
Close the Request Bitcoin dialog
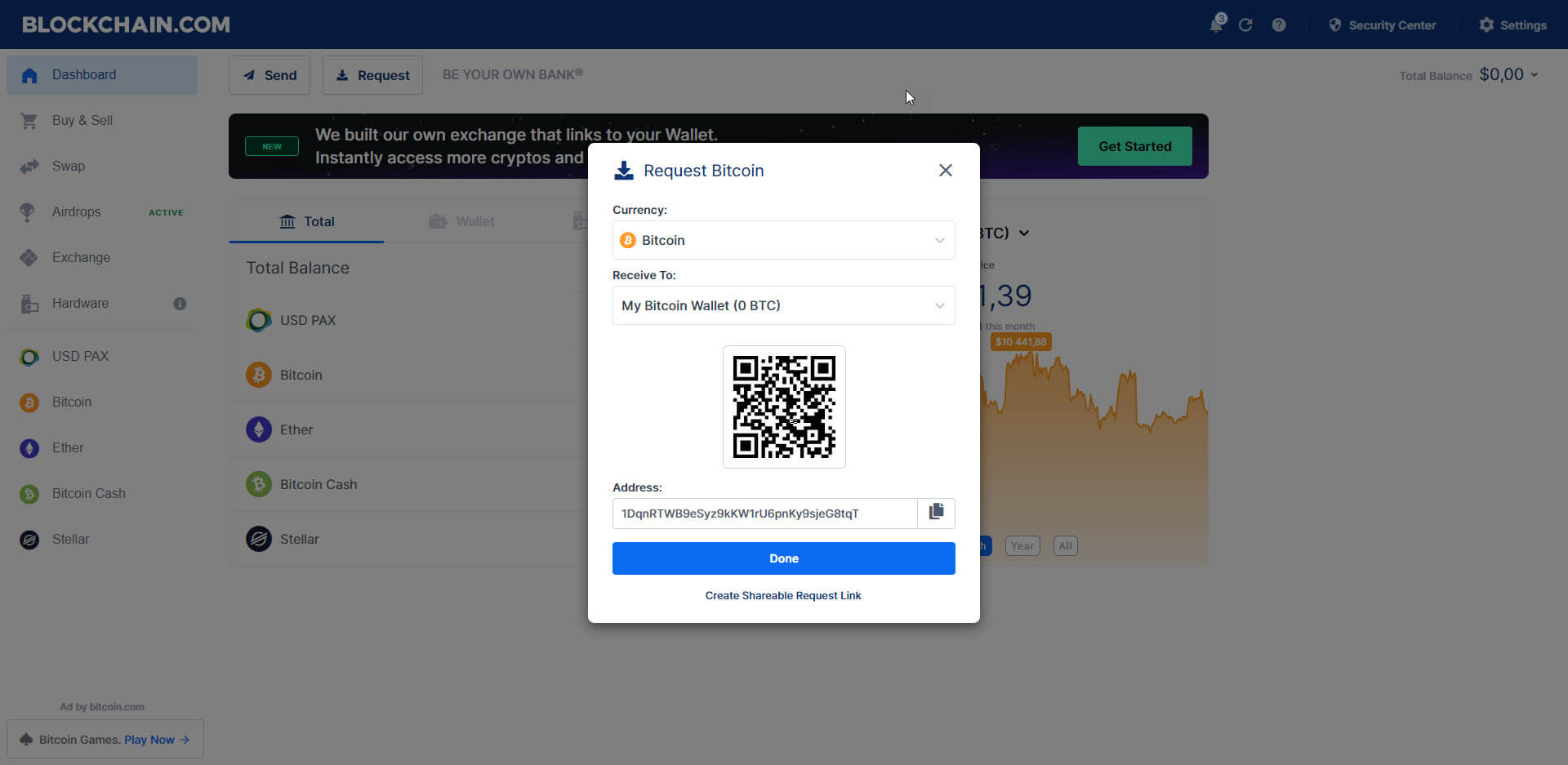click(x=946, y=170)
